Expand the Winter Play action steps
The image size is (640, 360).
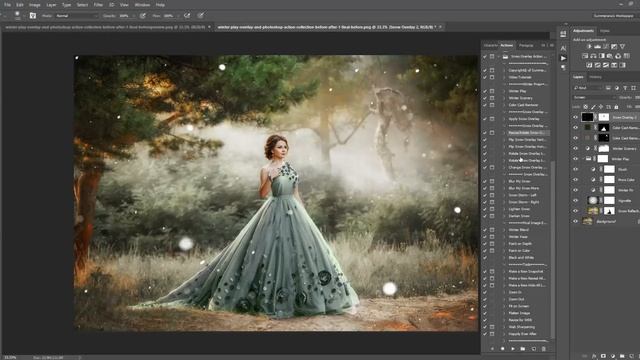pyautogui.click(x=504, y=91)
